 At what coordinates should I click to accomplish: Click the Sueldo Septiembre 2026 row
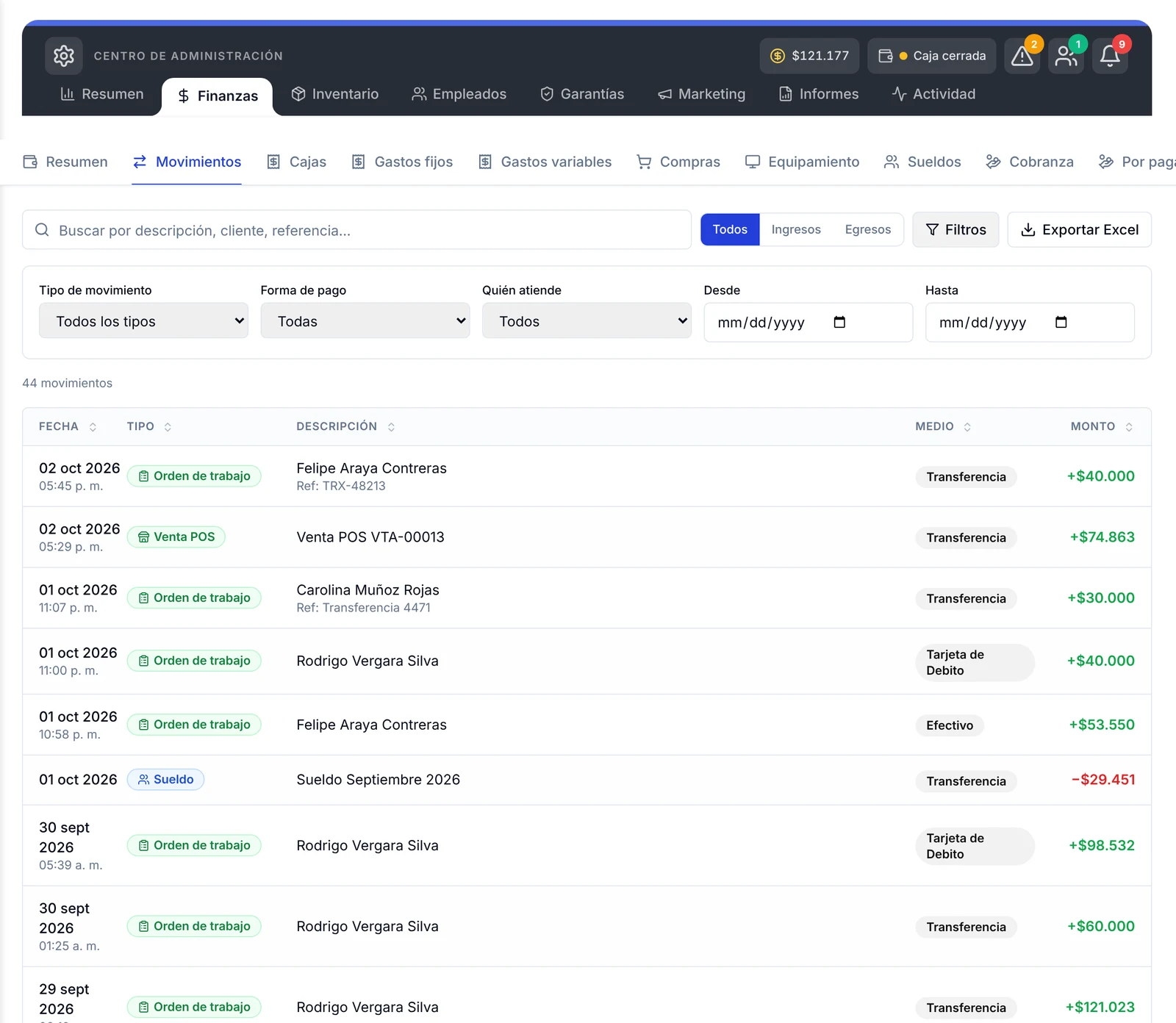[x=587, y=780]
